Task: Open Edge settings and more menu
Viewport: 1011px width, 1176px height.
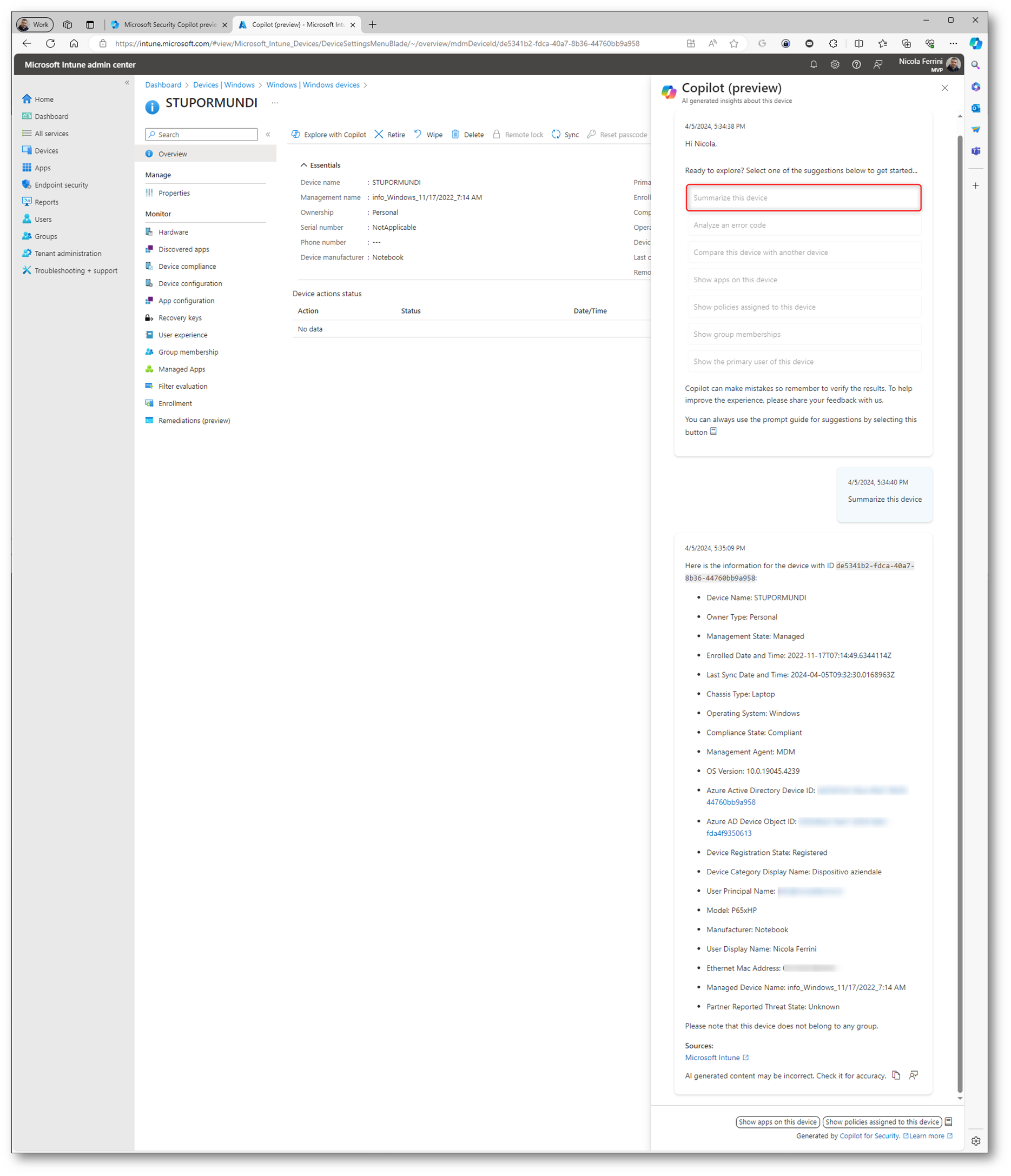Action: (953, 44)
